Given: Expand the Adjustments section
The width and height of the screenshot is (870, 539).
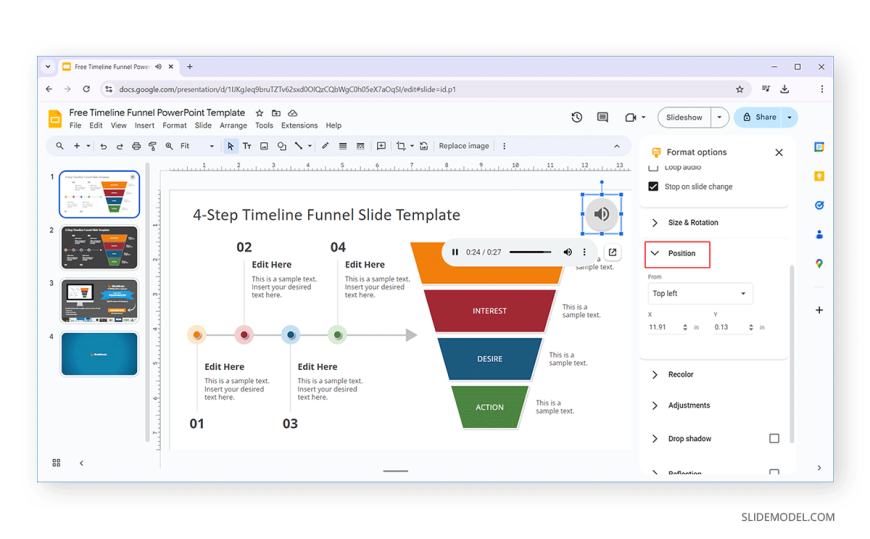Looking at the screenshot, I should pyautogui.click(x=655, y=406).
